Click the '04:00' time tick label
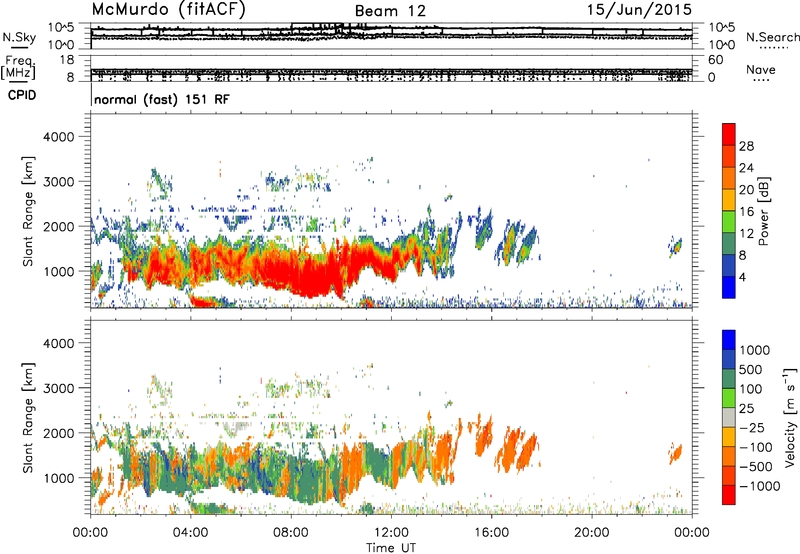 [191, 533]
